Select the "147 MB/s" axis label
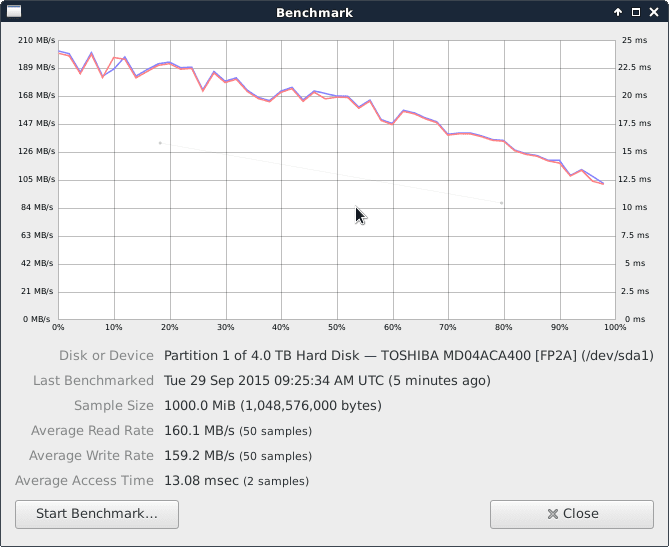Screen dimensions: 669x547 pyautogui.click(x=36, y=123)
